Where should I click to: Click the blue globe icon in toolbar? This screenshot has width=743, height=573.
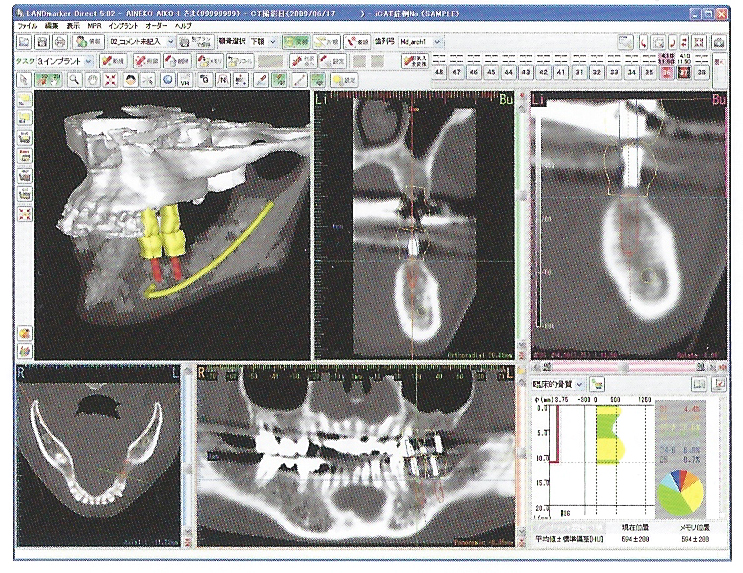pyautogui.click(x=167, y=79)
